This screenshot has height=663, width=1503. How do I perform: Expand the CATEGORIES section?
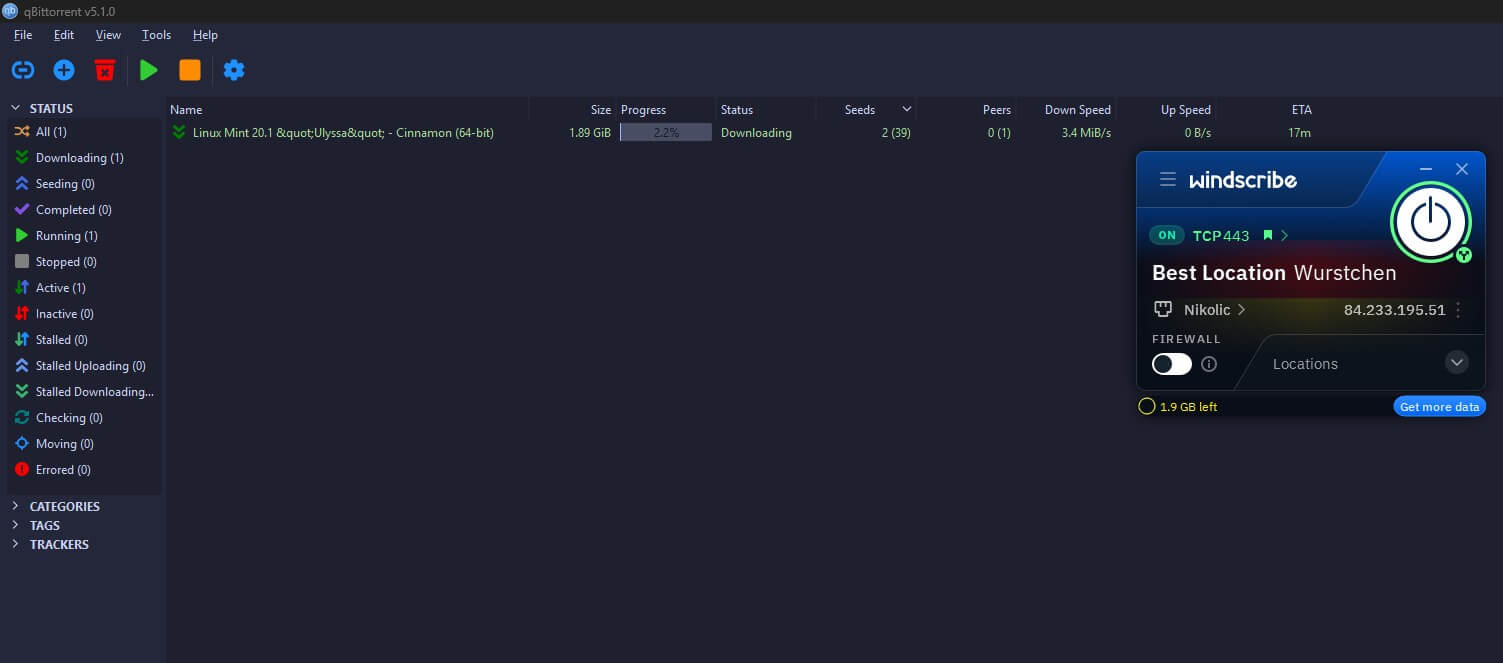click(15, 506)
